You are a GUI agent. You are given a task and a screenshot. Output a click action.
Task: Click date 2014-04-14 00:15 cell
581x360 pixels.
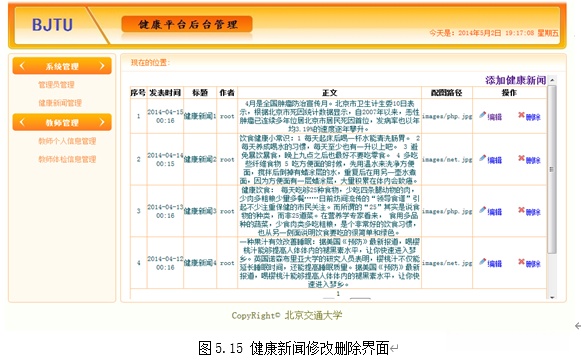165,159
